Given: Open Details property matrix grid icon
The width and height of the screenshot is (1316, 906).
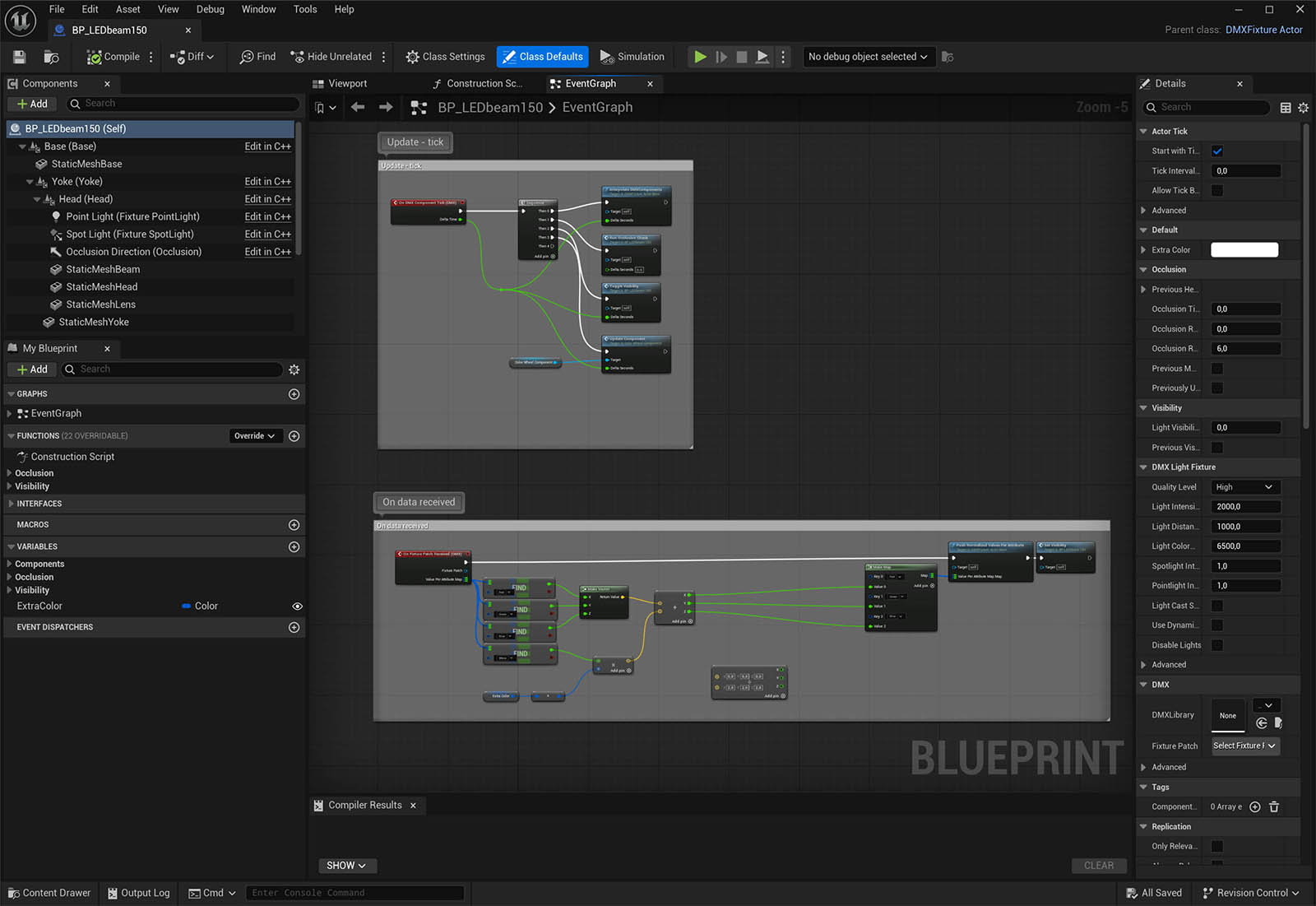Looking at the screenshot, I should click(x=1286, y=108).
